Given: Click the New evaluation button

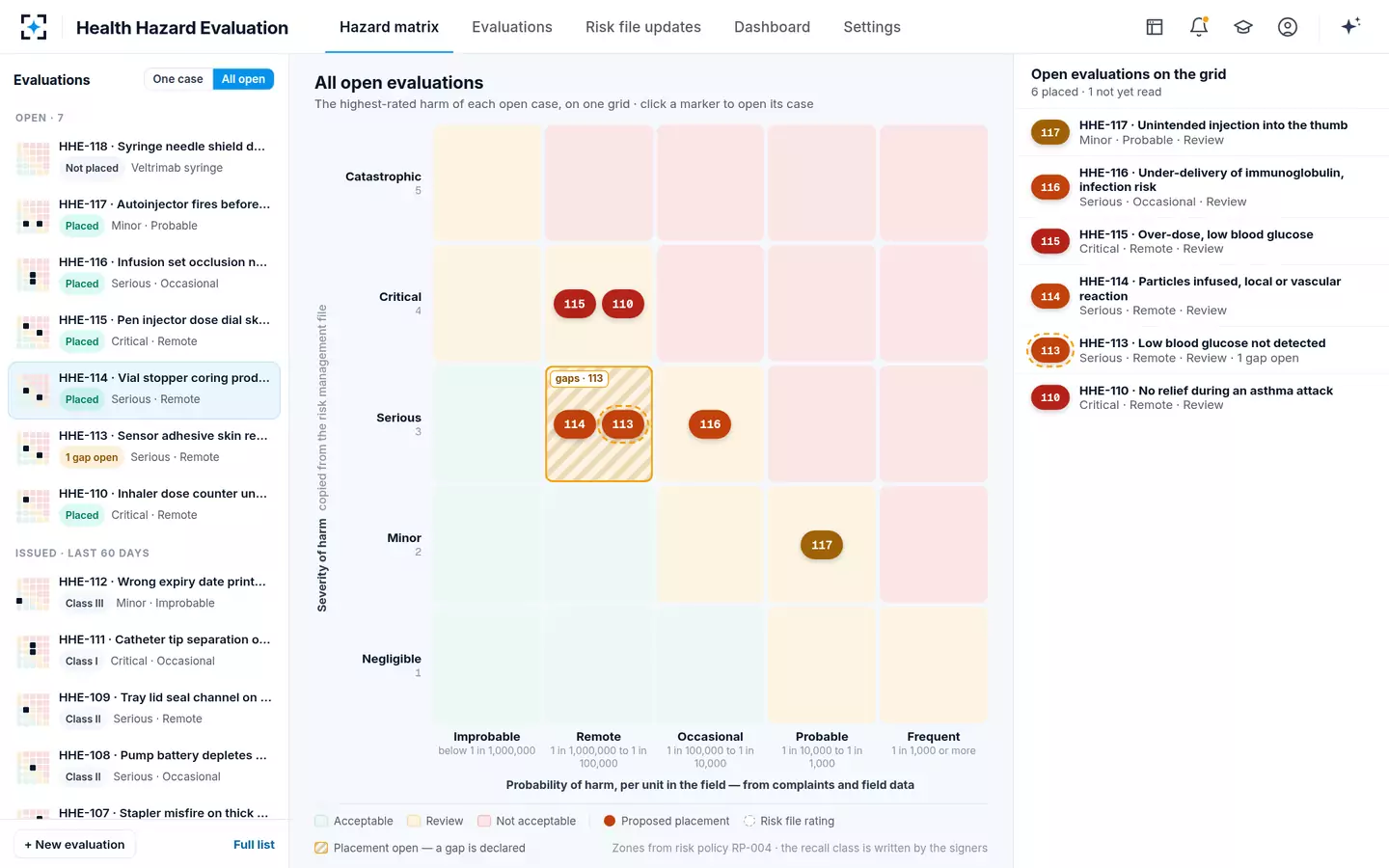Looking at the screenshot, I should click(x=75, y=845).
